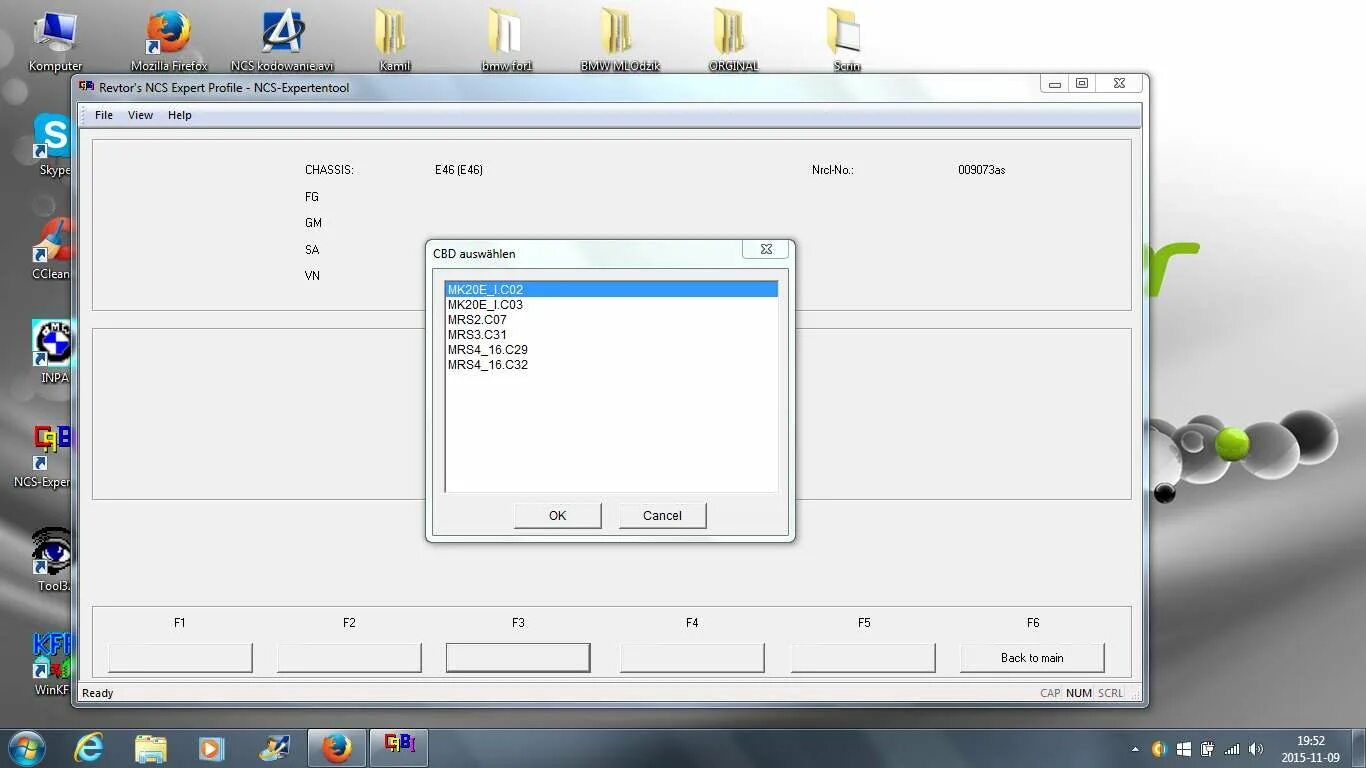The image size is (1366, 768).
Task: Select the BMW MLOdzik desktop folder
Action: click(x=619, y=40)
